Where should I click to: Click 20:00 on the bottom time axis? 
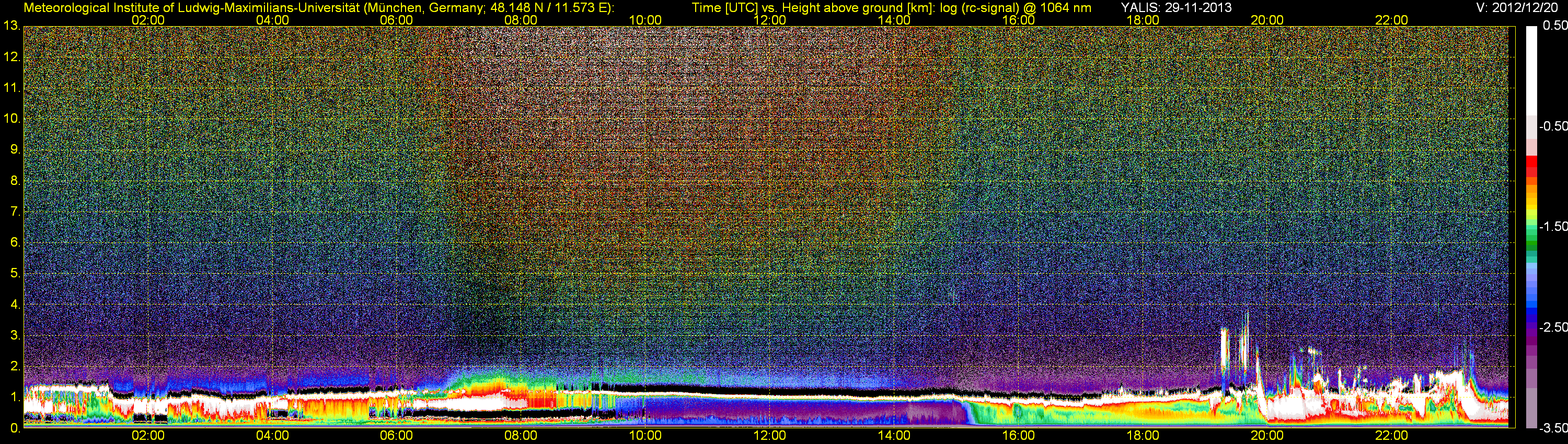[x=1267, y=436]
